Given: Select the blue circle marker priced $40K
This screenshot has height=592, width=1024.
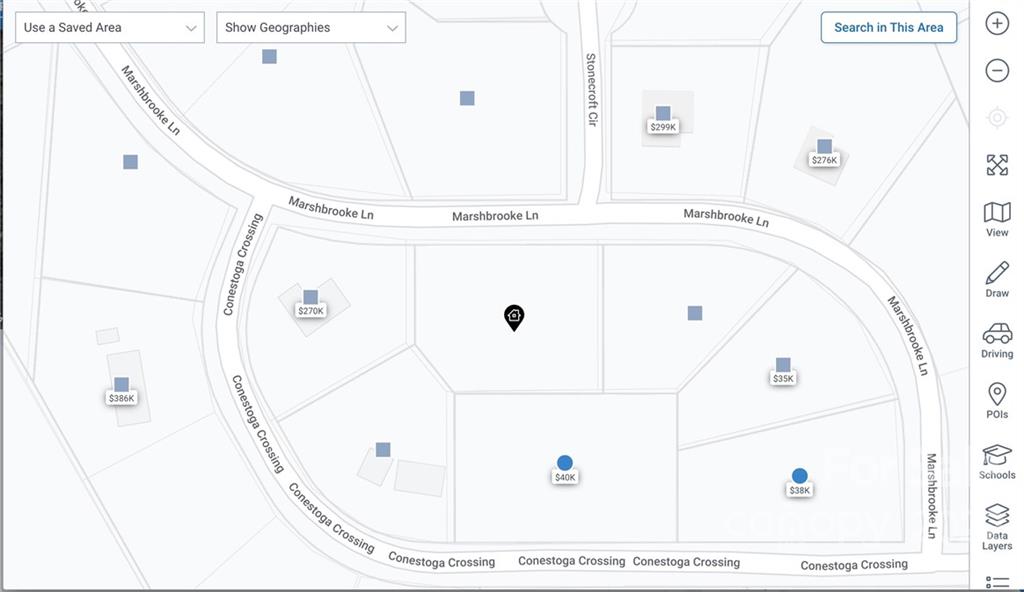Looking at the screenshot, I should [565, 463].
